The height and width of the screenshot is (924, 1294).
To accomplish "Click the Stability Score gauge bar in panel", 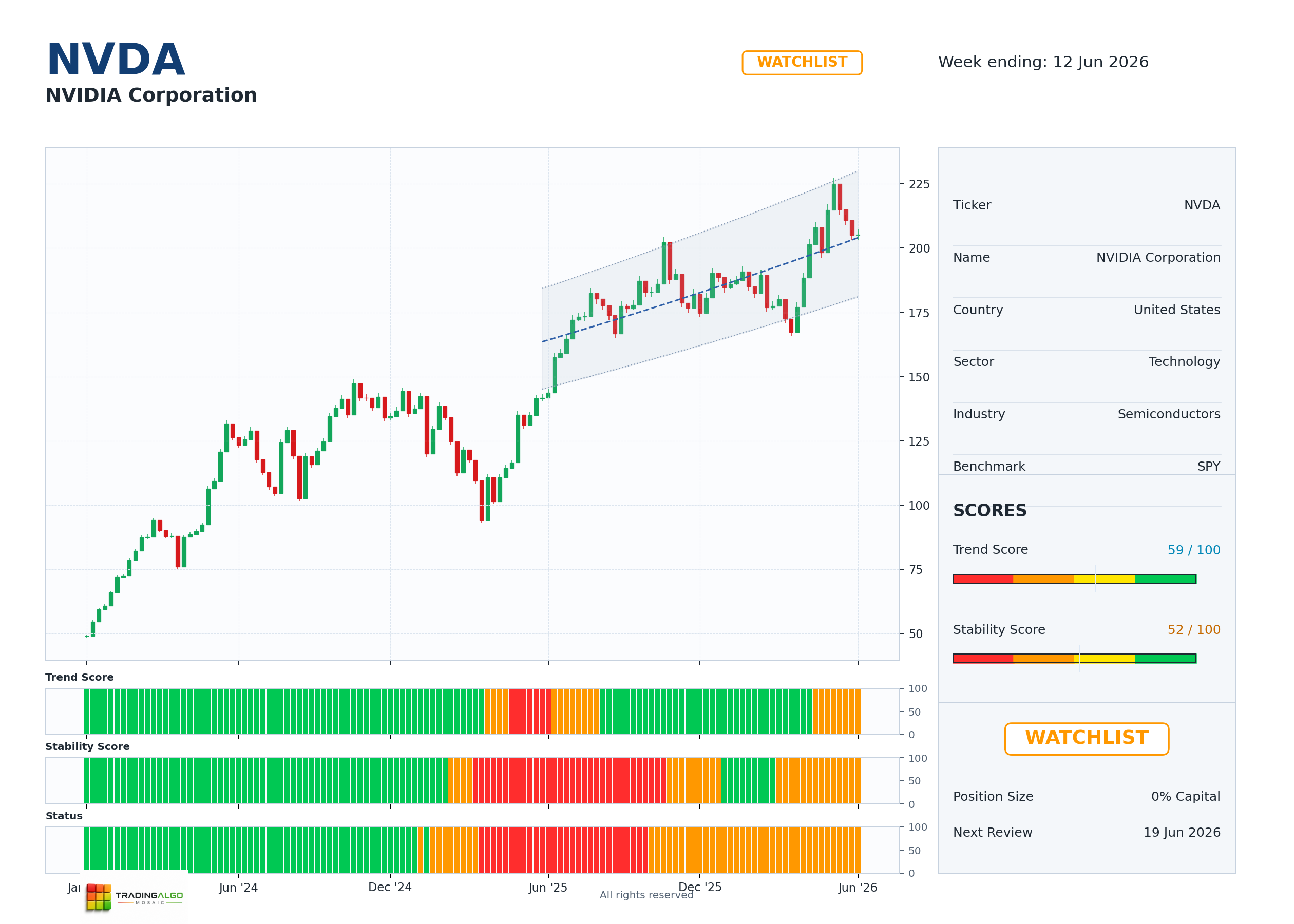I will click(x=1074, y=659).
